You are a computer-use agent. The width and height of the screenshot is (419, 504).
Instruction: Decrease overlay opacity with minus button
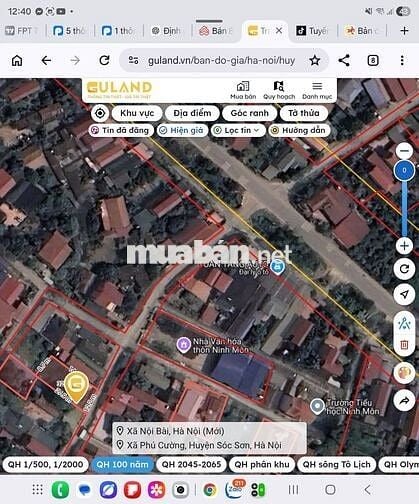tap(404, 151)
